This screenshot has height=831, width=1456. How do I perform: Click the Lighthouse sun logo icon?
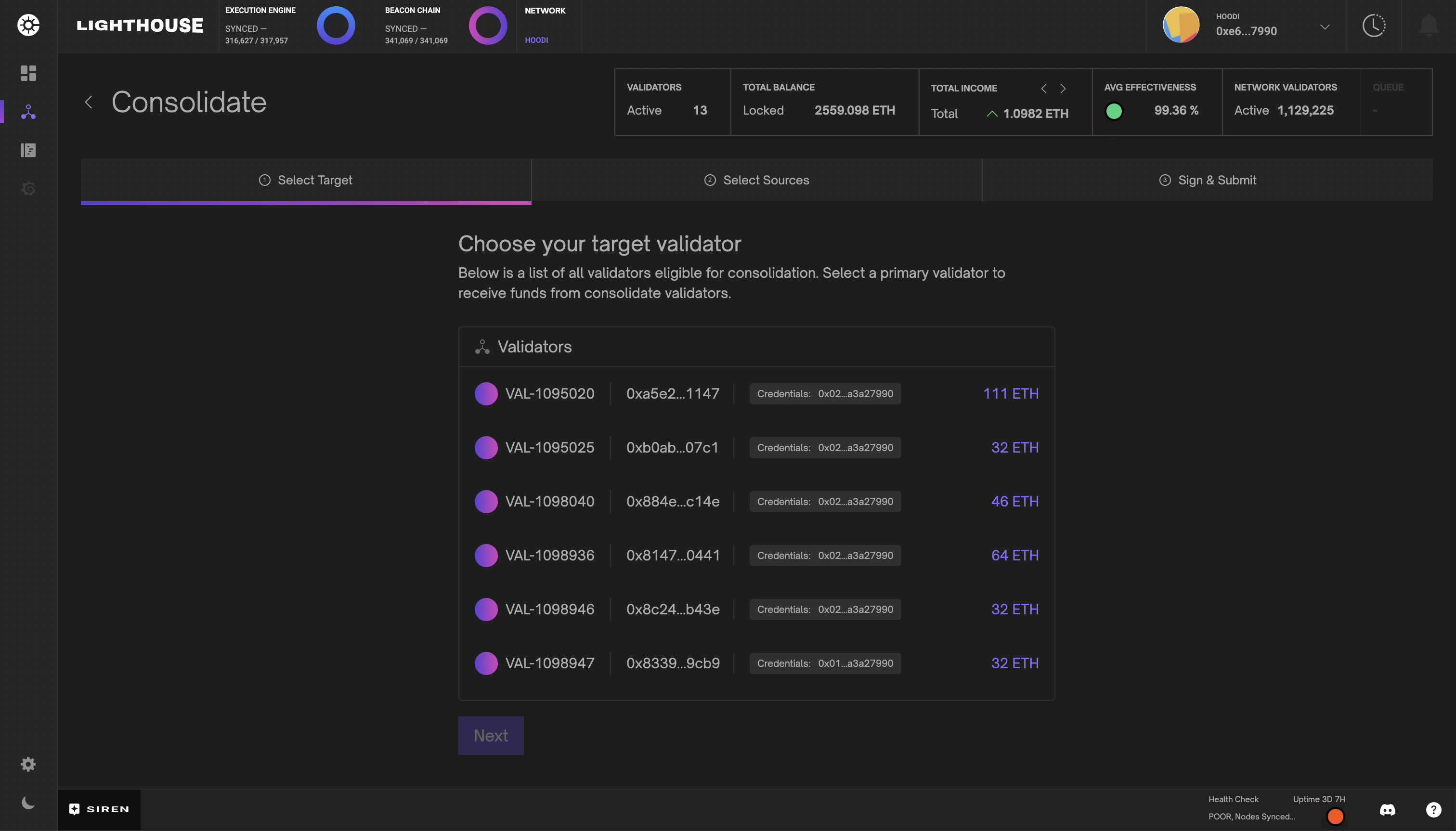[x=28, y=25]
